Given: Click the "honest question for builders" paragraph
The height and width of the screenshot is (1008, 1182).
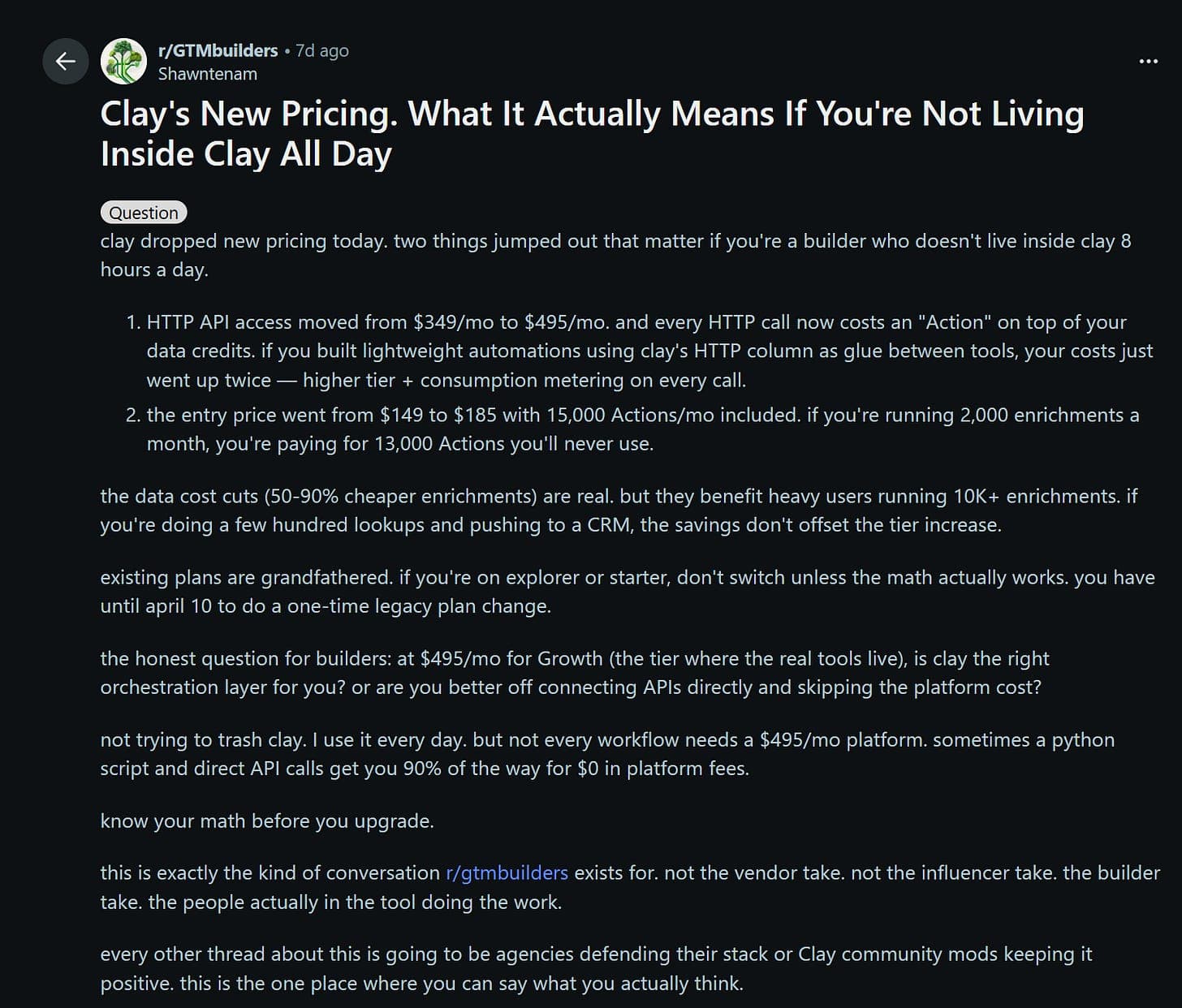Looking at the screenshot, I should click(573, 672).
